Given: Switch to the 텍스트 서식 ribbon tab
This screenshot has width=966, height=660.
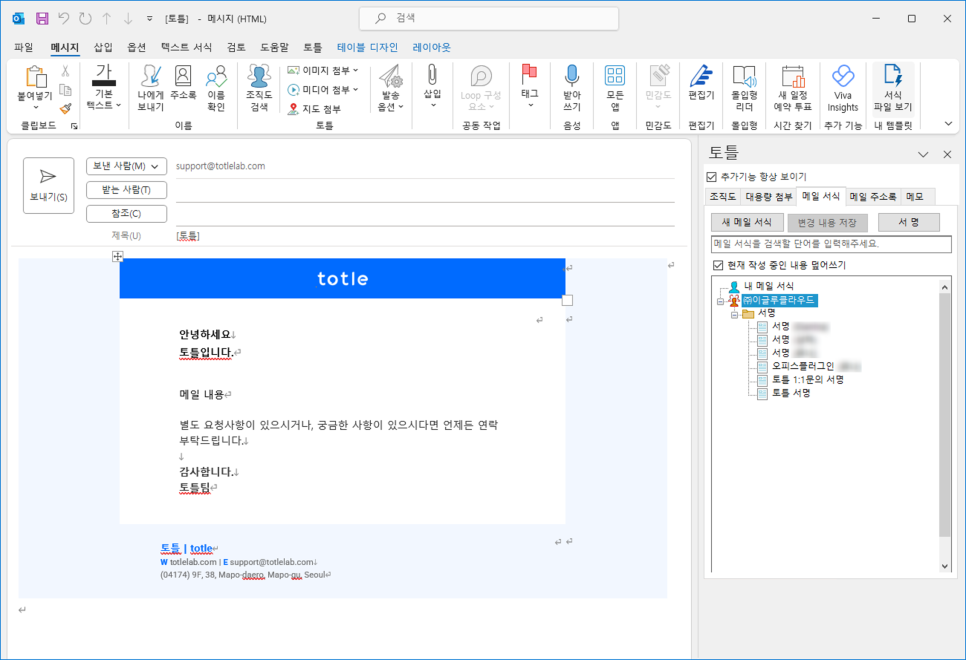Looking at the screenshot, I should [x=186, y=47].
